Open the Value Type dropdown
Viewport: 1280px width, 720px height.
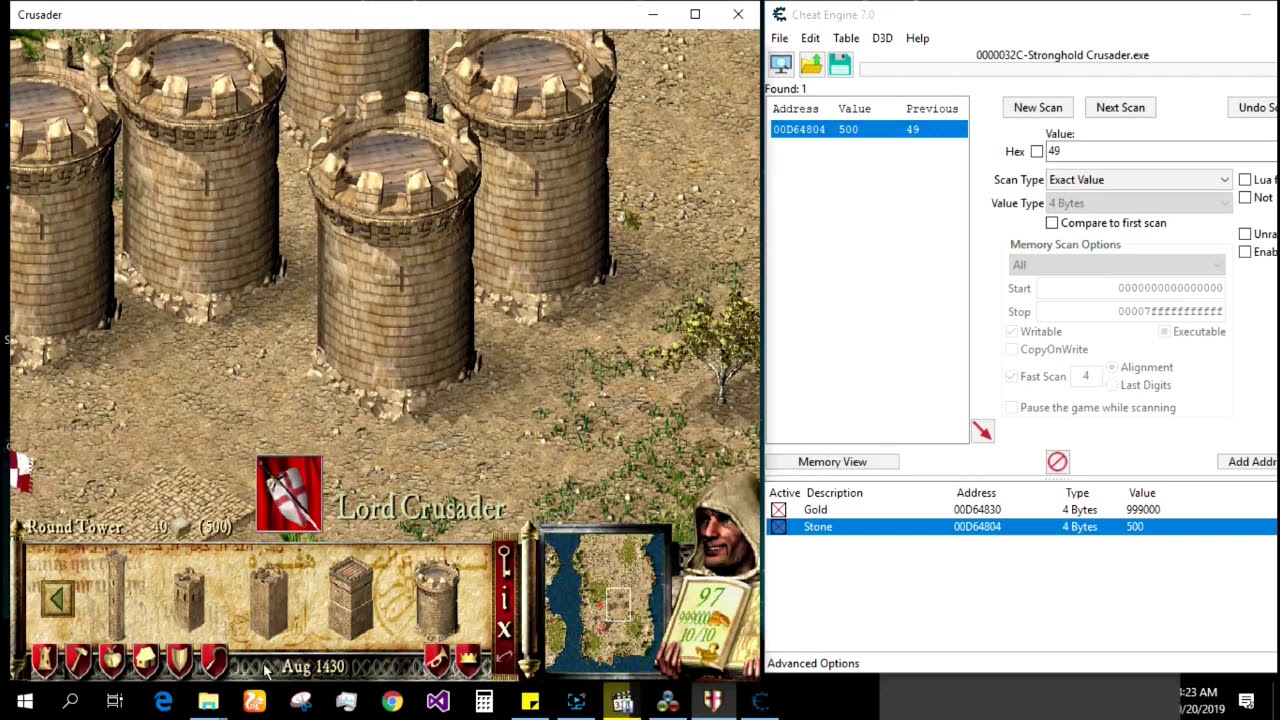click(x=1138, y=203)
